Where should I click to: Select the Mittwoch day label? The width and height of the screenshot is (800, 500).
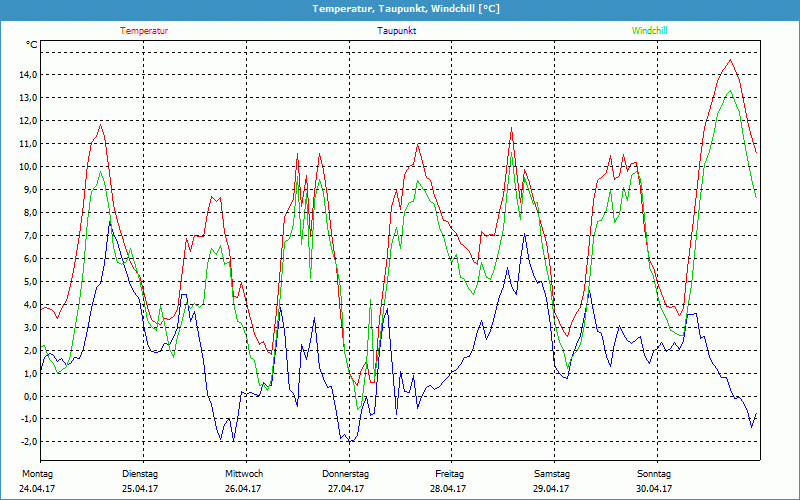[x=244, y=474]
